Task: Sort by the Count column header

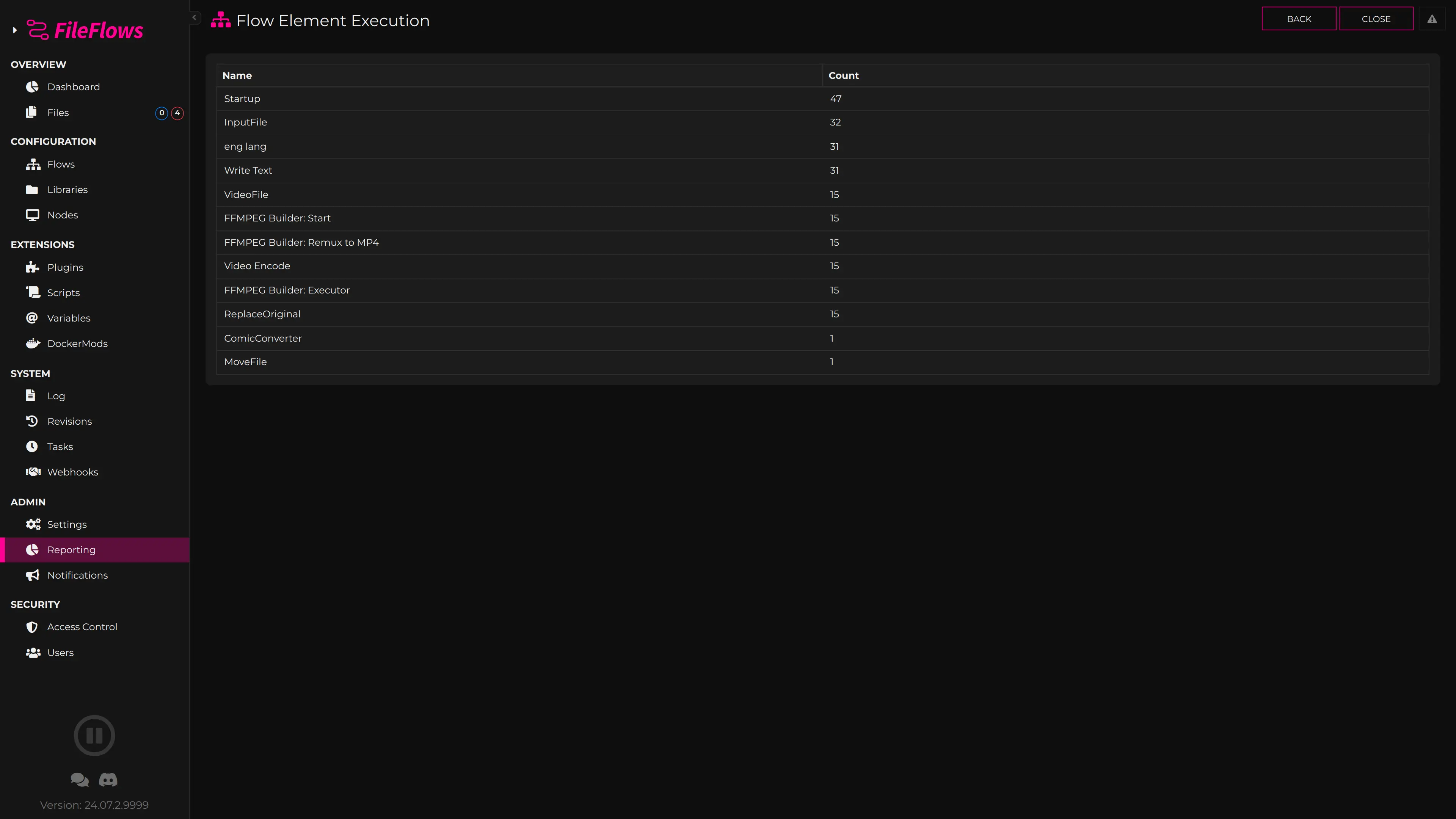Action: (1125, 75)
